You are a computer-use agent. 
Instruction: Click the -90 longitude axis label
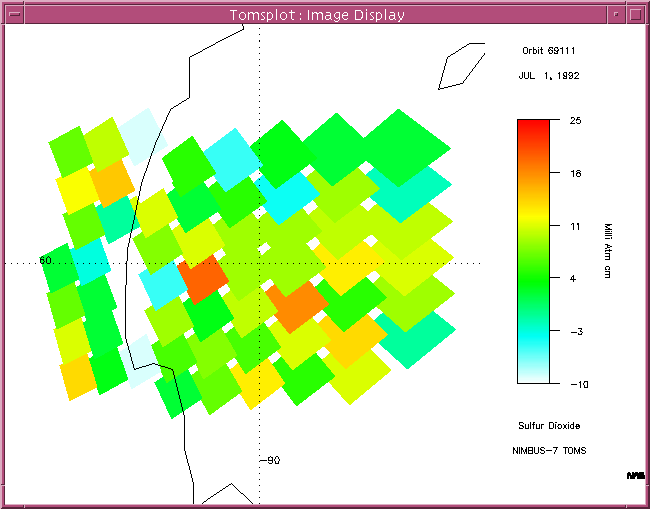pos(270,460)
